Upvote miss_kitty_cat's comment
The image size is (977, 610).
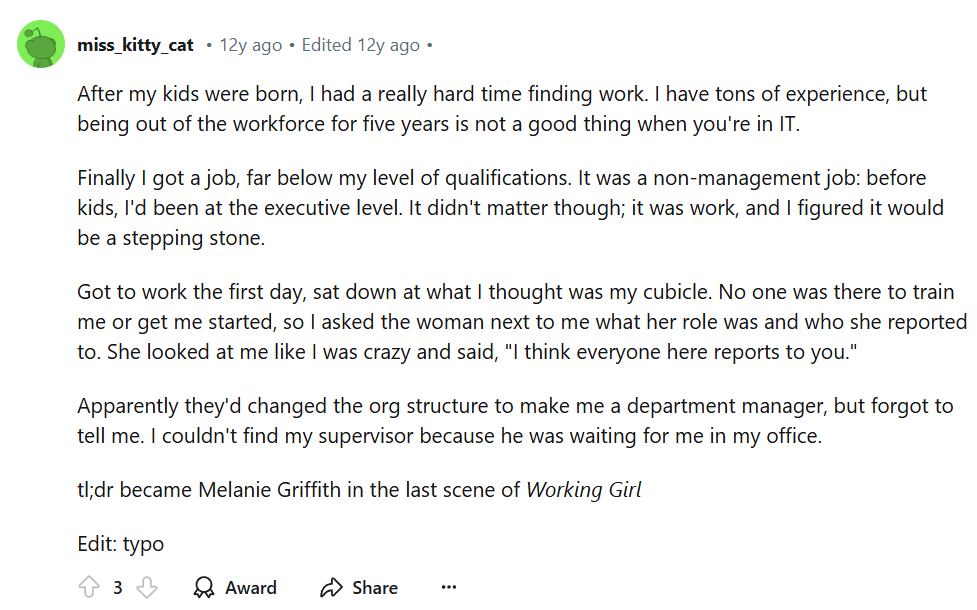point(89,587)
